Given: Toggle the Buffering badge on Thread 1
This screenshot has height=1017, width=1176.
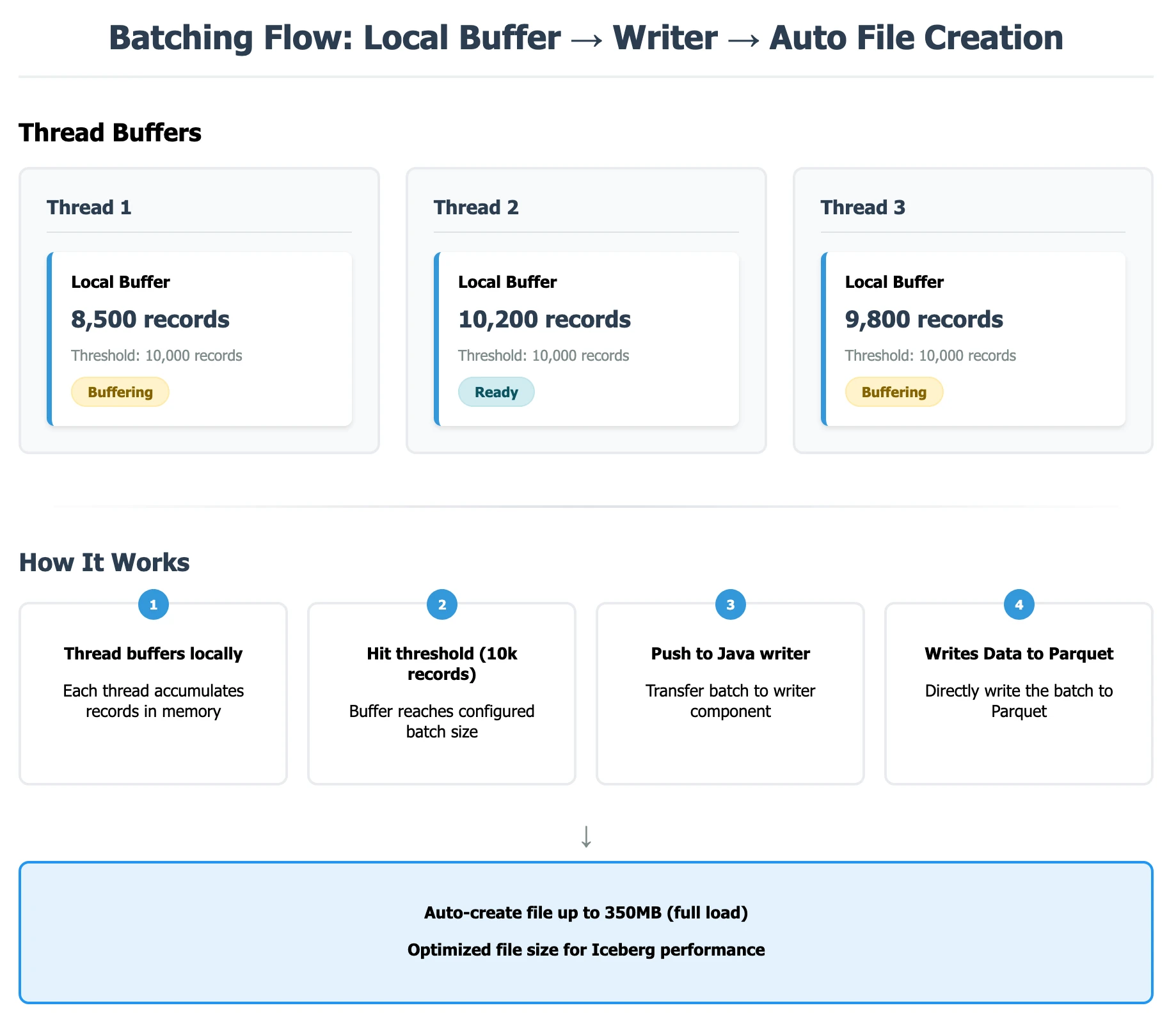Looking at the screenshot, I should click(120, 391).
